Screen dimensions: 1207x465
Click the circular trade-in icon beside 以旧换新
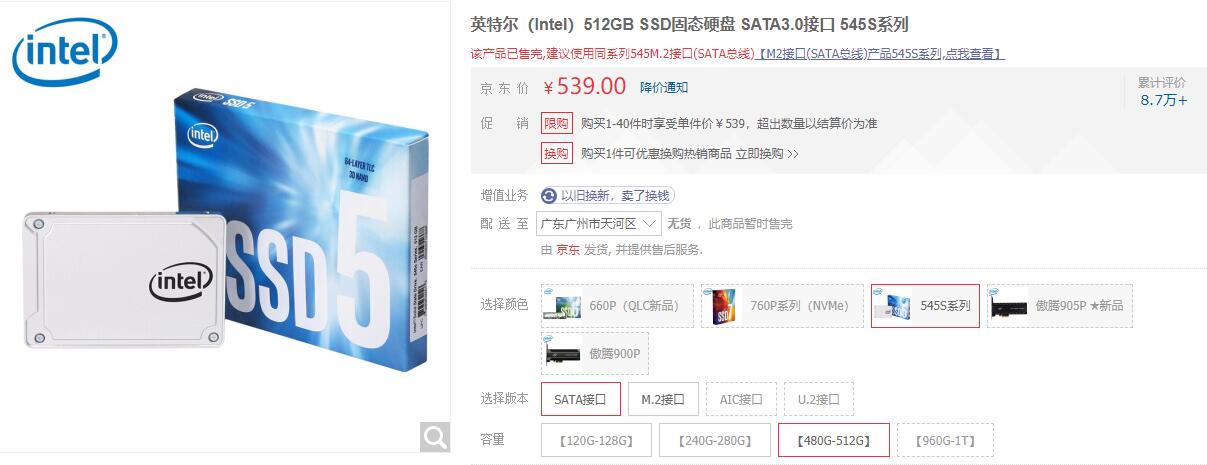(549, 196)
